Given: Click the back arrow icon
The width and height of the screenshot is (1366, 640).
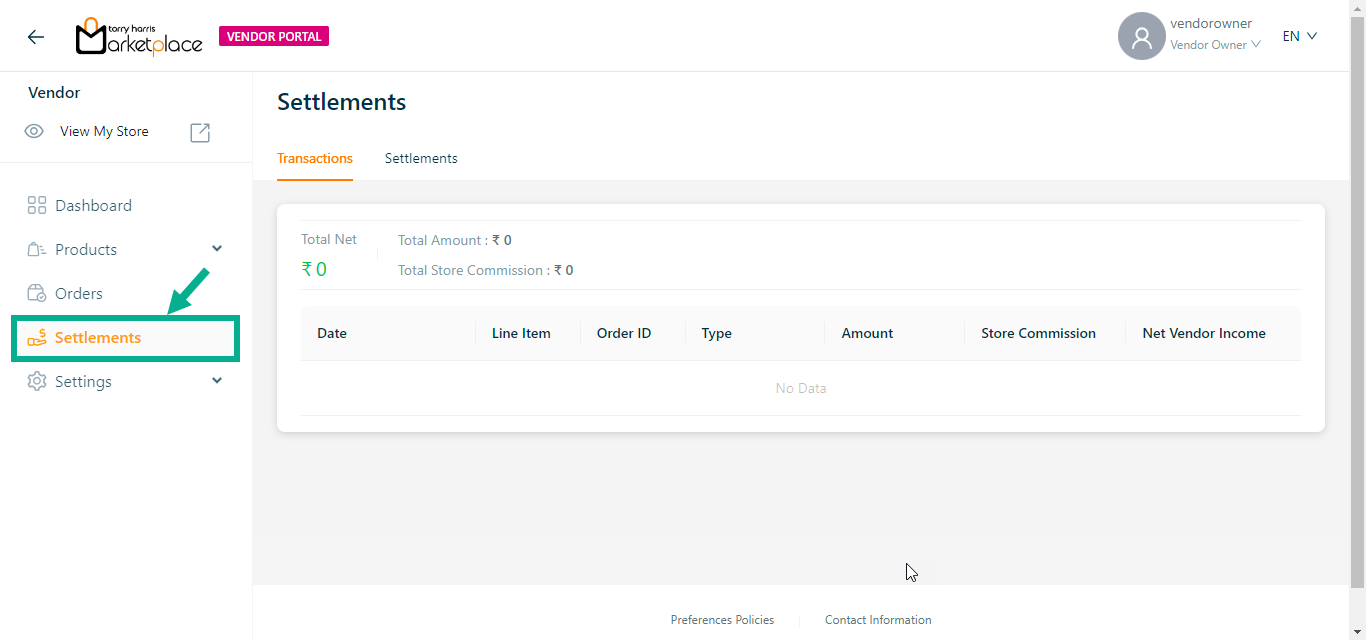Looking at the screenshot, I should coord(36,37).
